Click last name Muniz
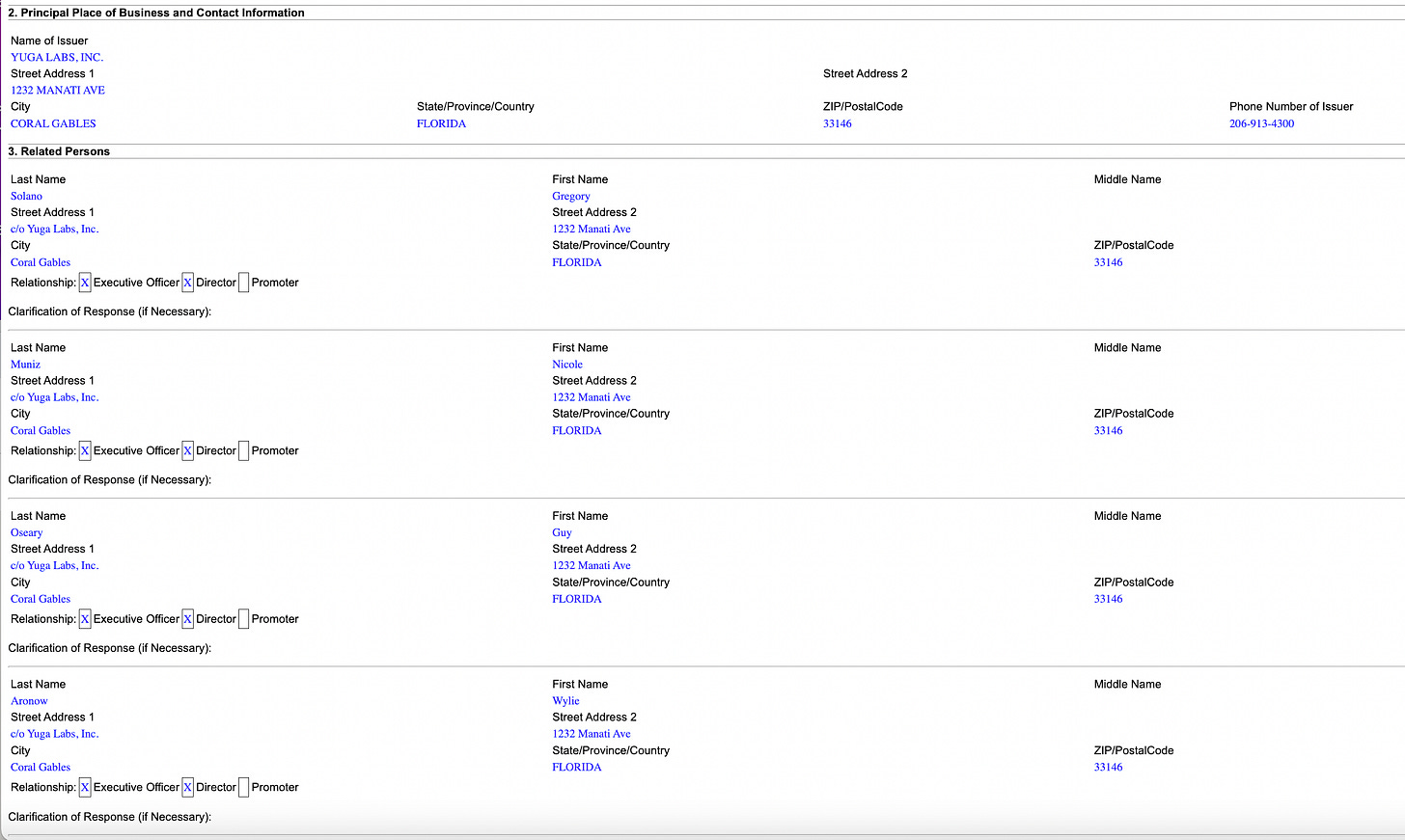Screen dimensions: 1405x840 pos(25,365)
